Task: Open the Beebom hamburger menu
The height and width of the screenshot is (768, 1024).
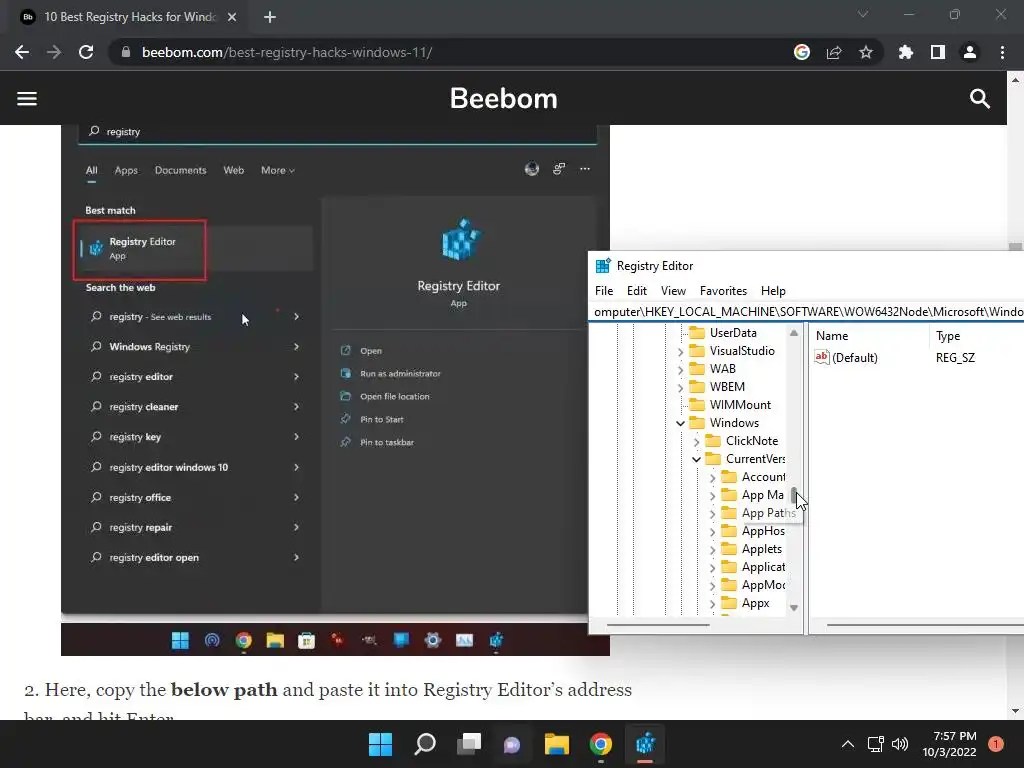Action: pyautogui.click(x=27, y=99)
